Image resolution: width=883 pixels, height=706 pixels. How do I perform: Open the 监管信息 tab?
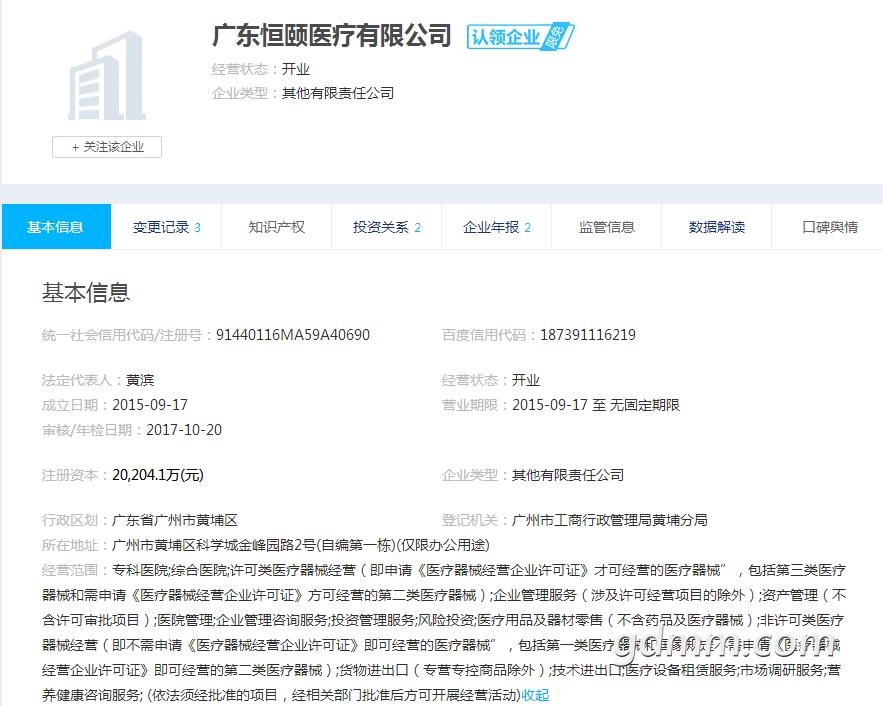click(606, 227)
